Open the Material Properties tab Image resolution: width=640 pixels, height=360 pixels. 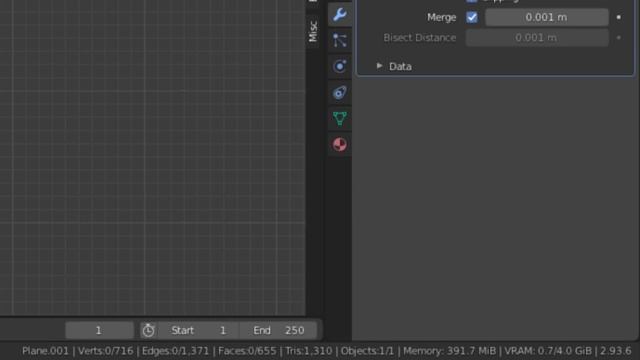(x=340, y=144)
